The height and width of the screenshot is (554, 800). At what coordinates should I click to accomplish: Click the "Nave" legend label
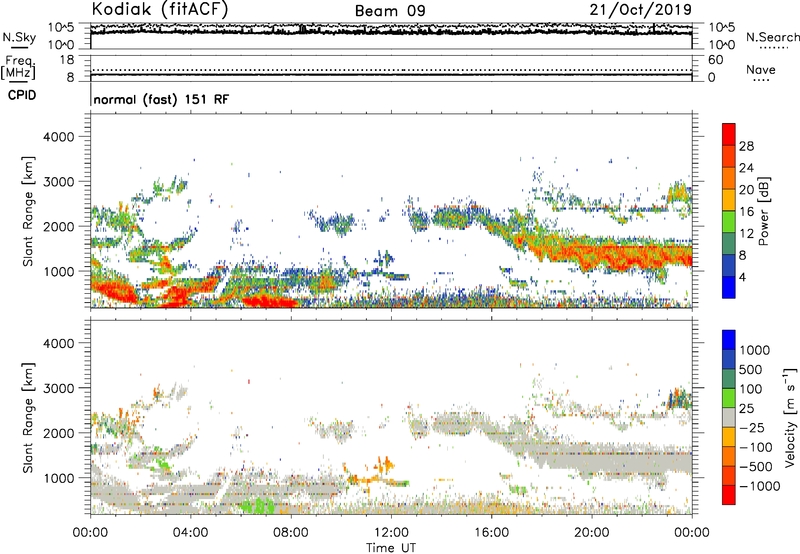[x=761, y=69]
